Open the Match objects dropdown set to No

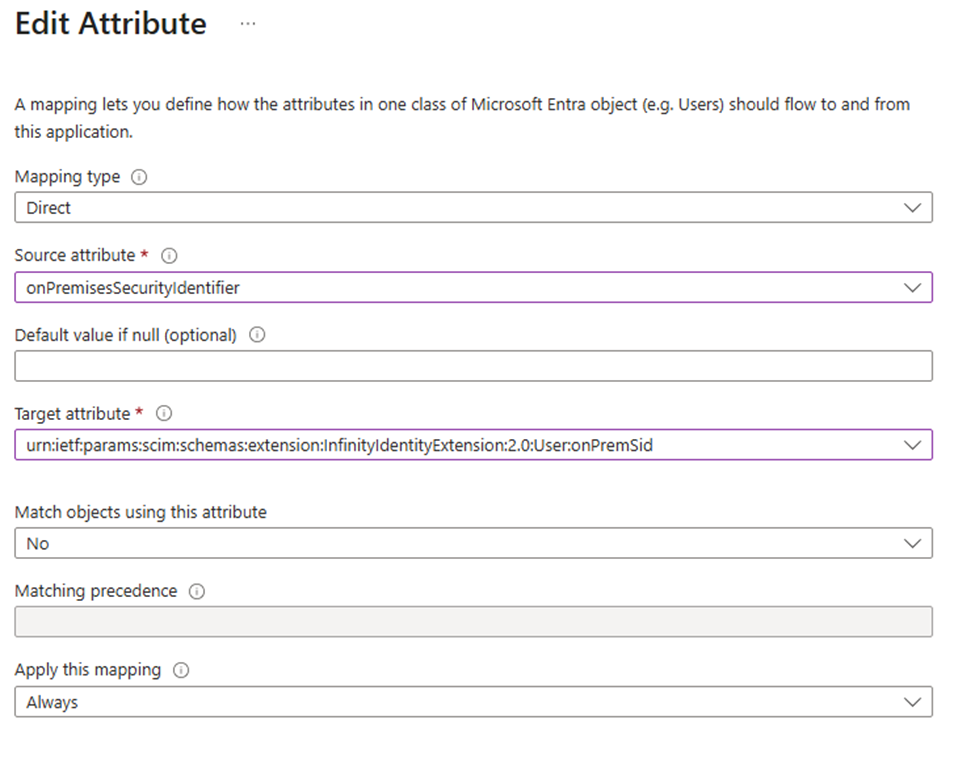tap(472, 543)
